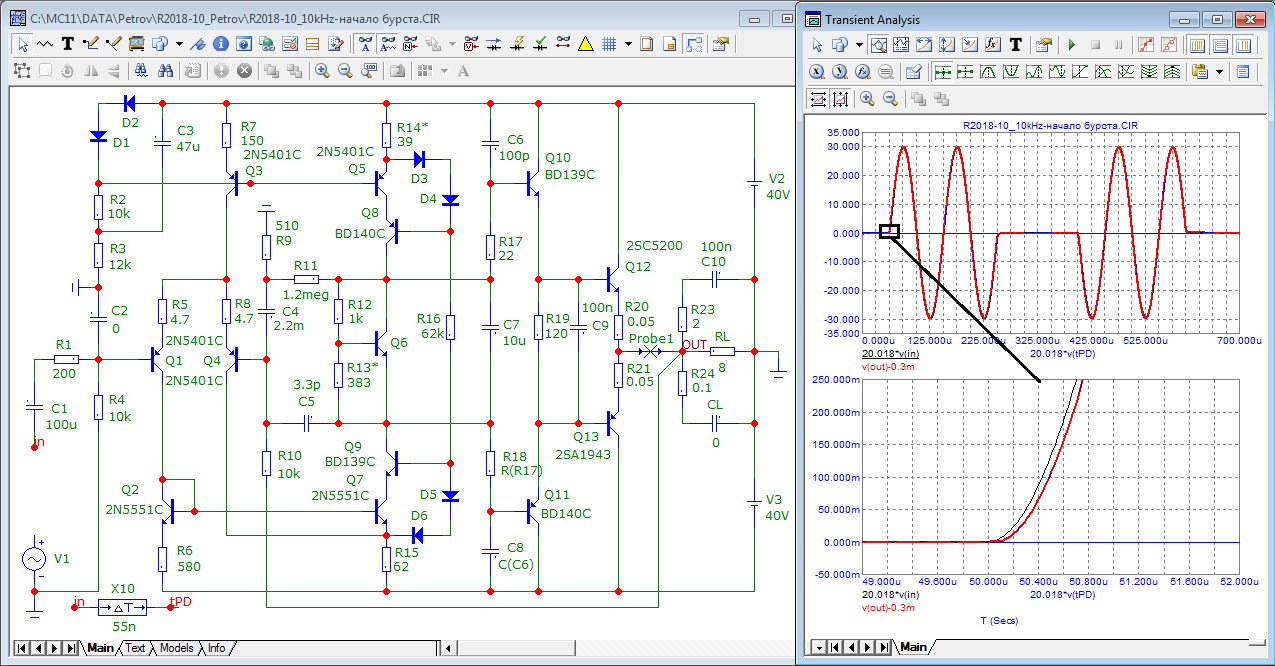The width and height of the screenshot is (1275, 666).
Task: Select waveform label 20.018*v(tPD) under lower plot
Action: point(1065,595)
